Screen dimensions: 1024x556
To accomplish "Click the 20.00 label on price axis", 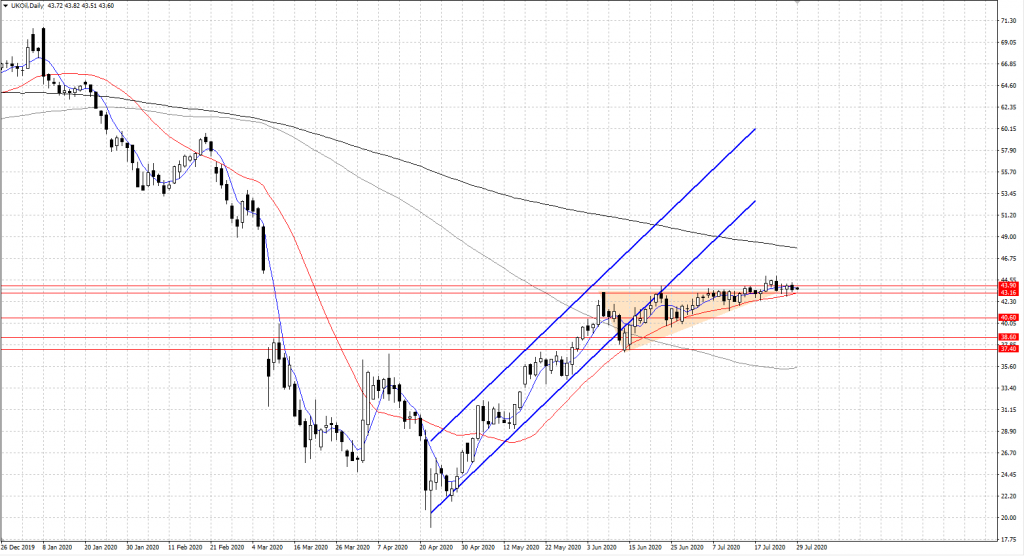I will coord(1008,517).
